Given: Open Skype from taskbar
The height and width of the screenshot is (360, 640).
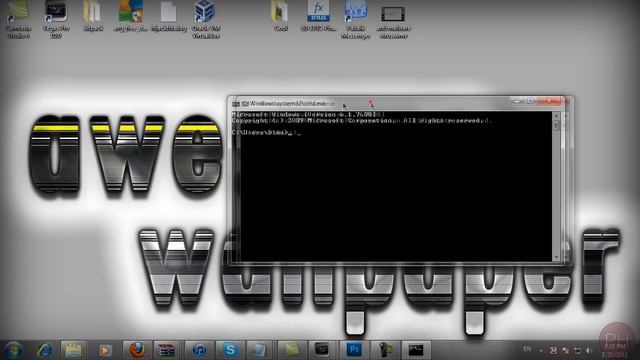Looking at the screenshot, I should 230,350.
